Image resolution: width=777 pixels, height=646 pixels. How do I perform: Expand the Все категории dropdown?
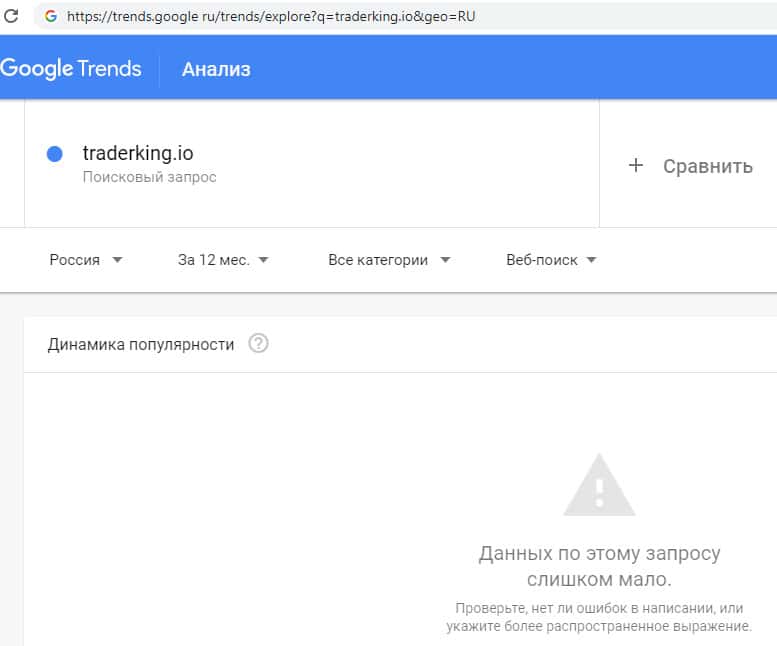point(389,260)
